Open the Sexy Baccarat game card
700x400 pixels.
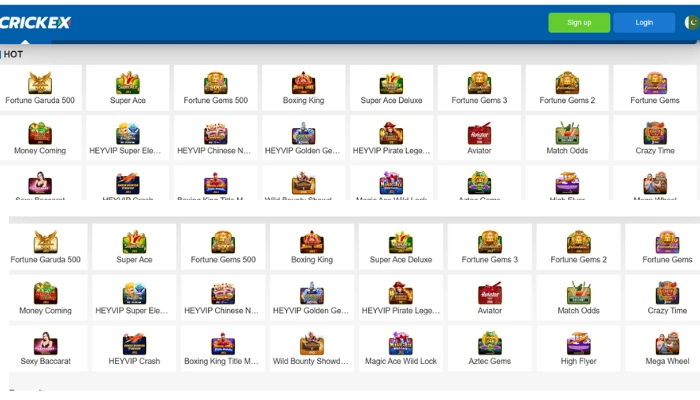[46, 349]
